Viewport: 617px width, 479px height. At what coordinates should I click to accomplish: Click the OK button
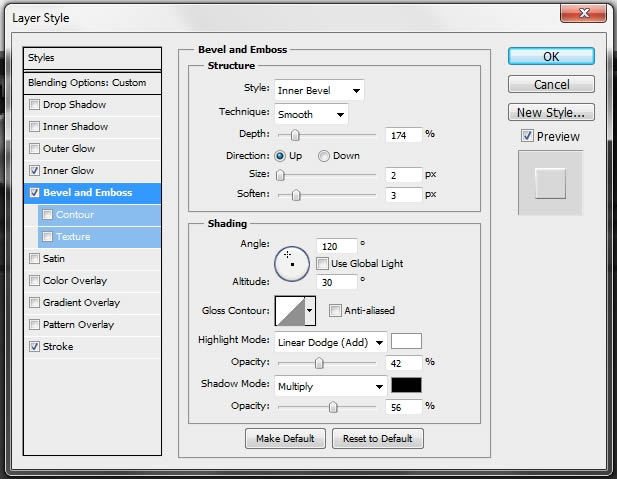pyautogui.click(x=551, y=57)
